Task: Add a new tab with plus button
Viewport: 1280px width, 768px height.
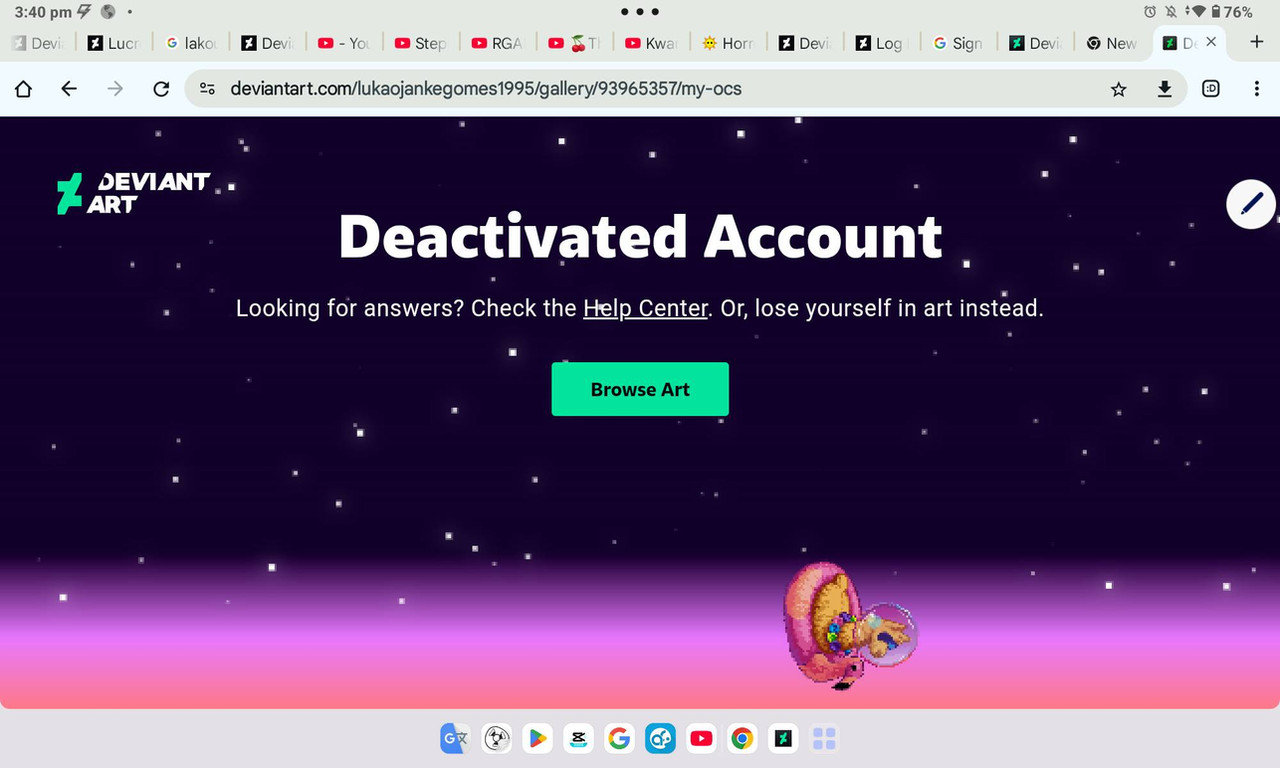Action: pyautogui.click(x=1257, y=42)
